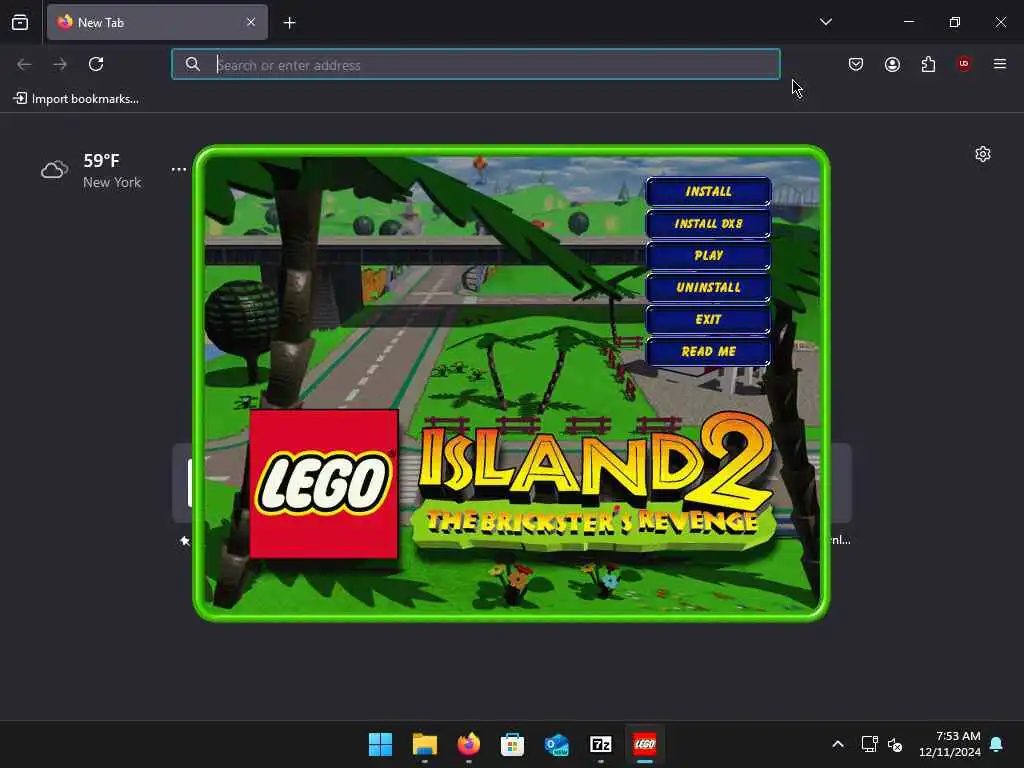1024x768 pixels.
Task: Switch to Firefox in taskbar
Action: tap(468, 744)
